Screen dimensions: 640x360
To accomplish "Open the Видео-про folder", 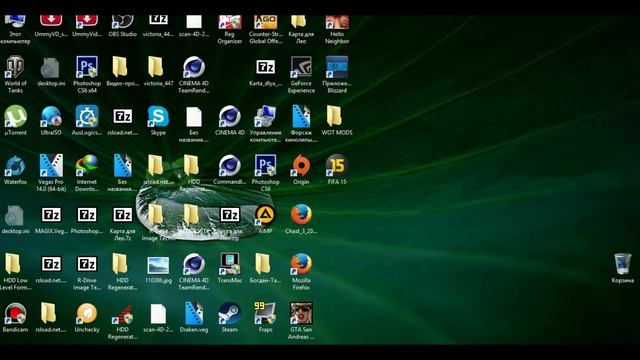I will pyautogui.click(x=120, y=67).
